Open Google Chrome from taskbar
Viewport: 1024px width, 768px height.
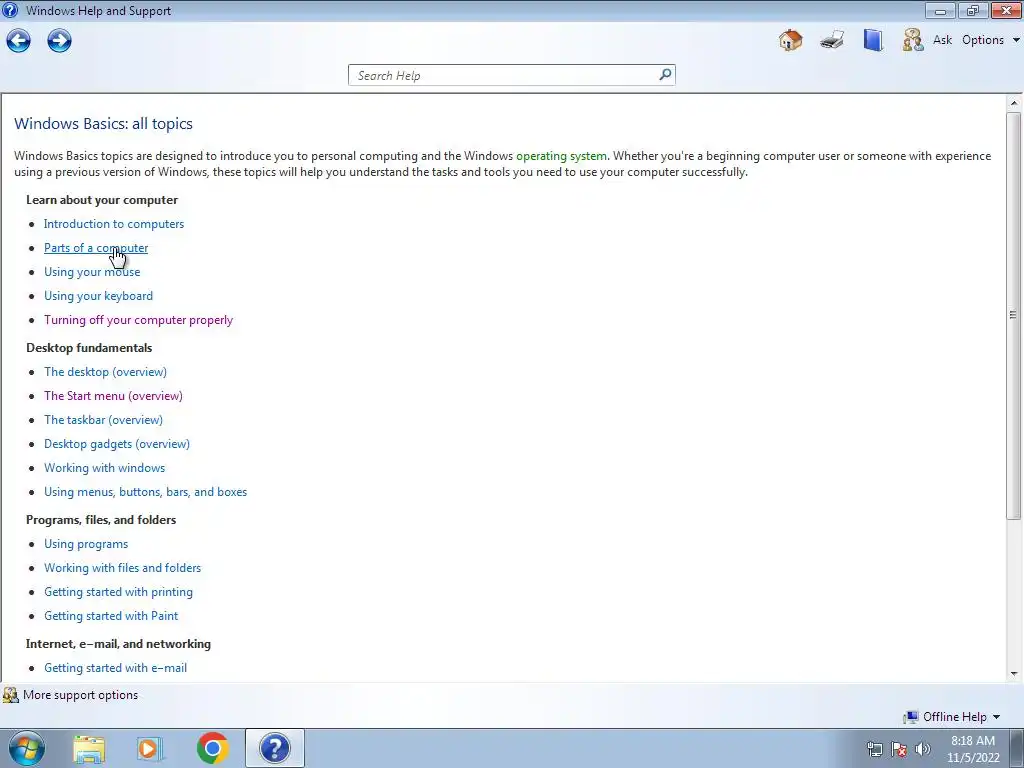coord(212,748)
